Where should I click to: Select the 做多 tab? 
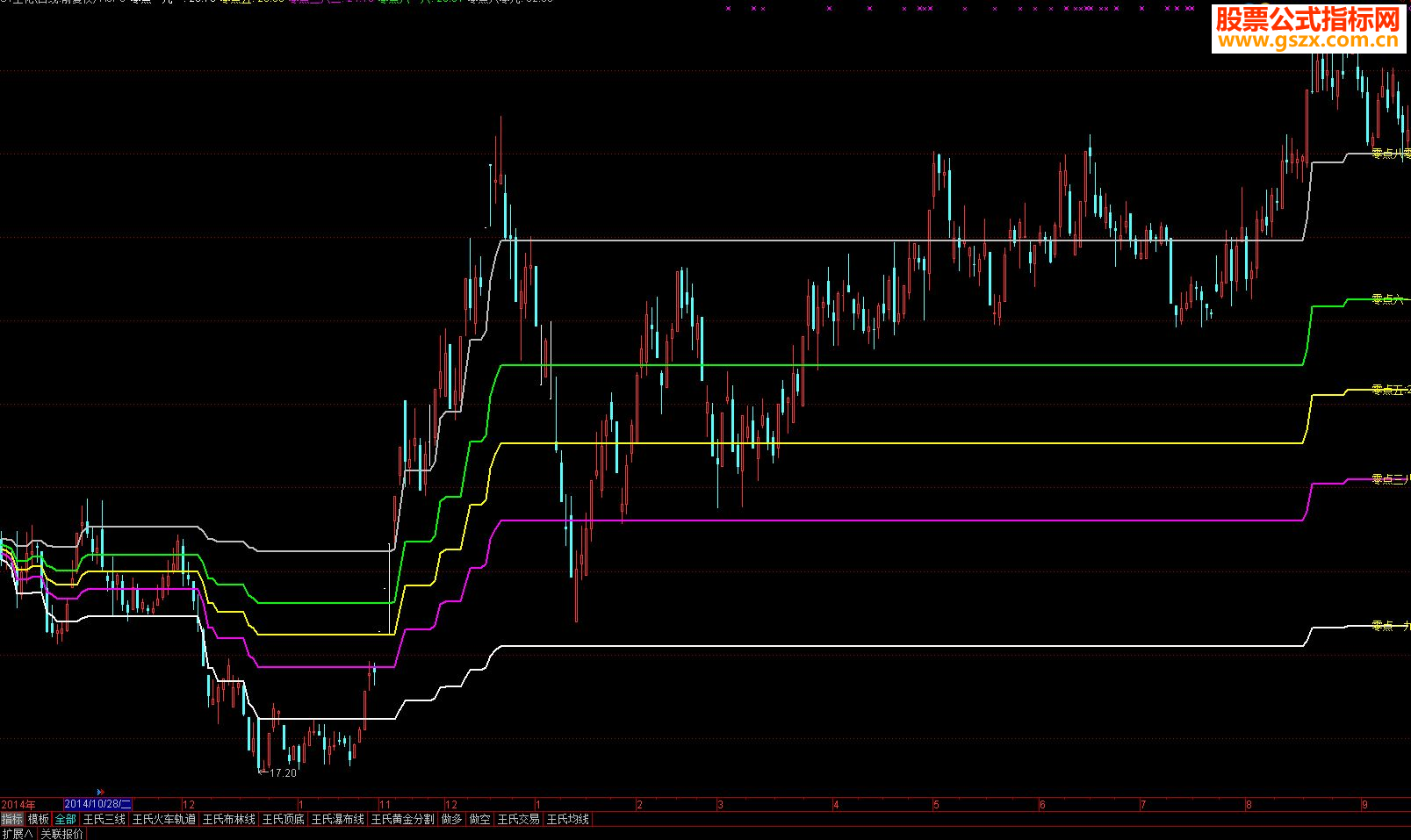[x=452, y=819]
